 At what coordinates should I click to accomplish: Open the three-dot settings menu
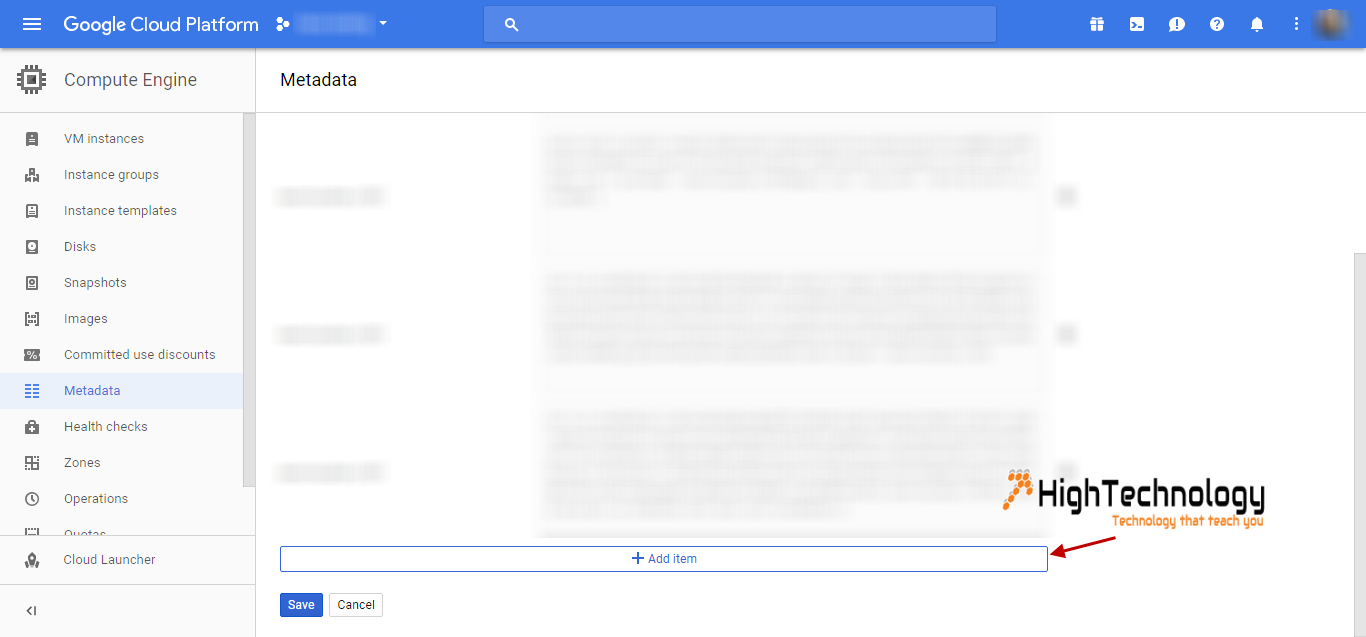(1297, 24)
